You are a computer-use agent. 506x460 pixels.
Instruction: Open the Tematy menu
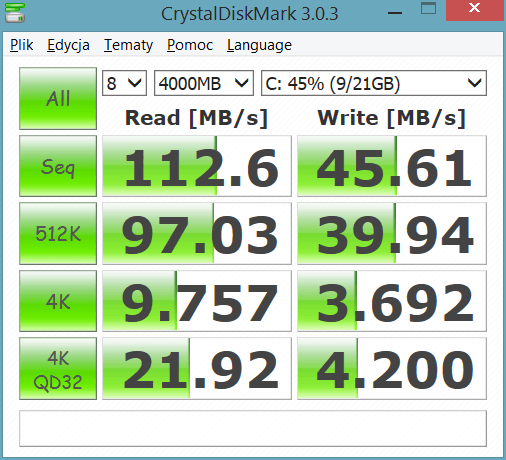(x=128, y=45)
